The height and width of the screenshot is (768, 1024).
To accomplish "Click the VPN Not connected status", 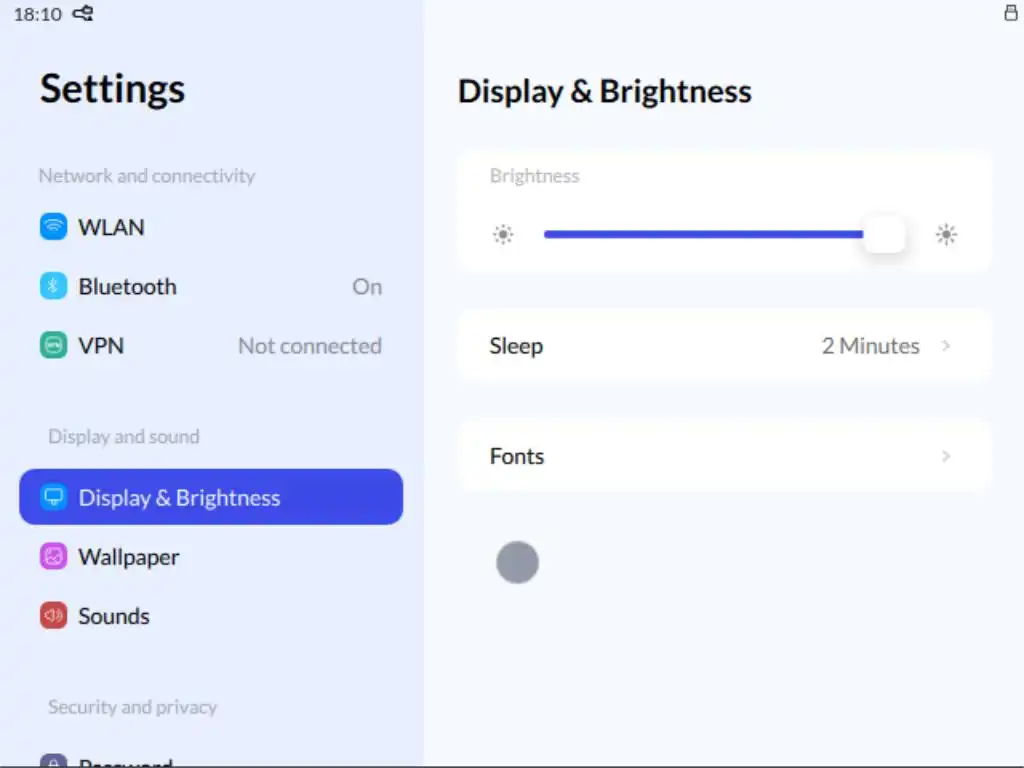I will tap(310, 346).
